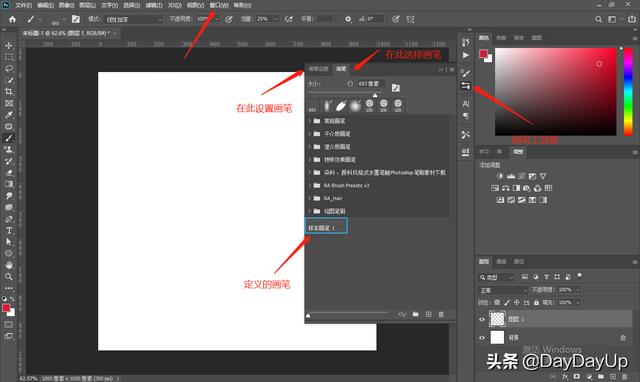
Task: Open the Search icon at top right
Action: click(598, 19)
